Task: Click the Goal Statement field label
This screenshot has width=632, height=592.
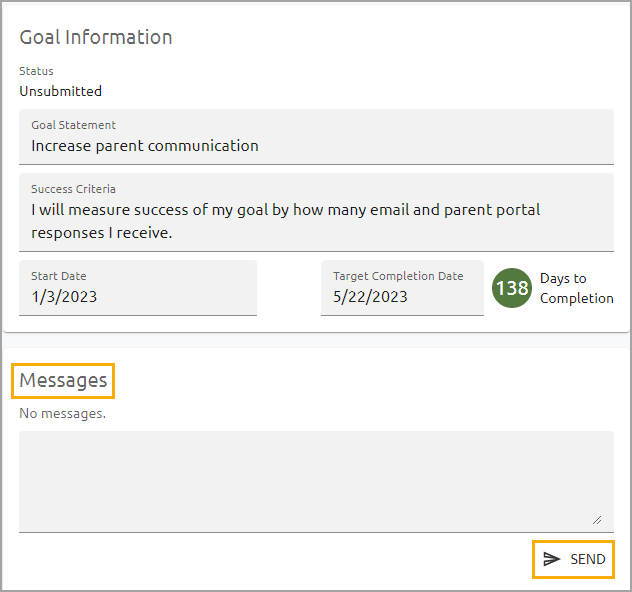Action: [x=73, y=125]
